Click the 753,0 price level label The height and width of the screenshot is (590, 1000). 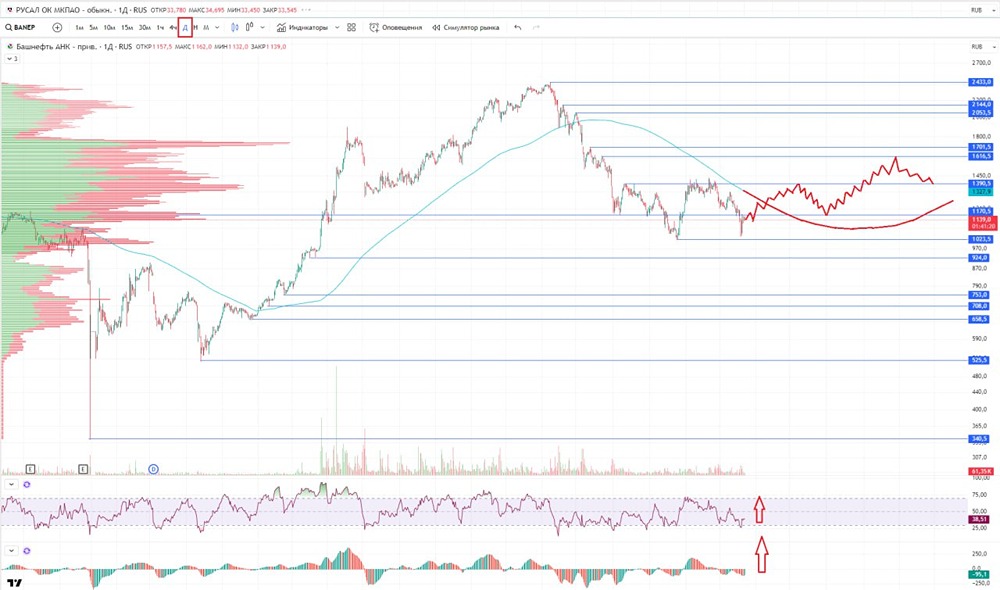pyautogui.click(x=980, y=295)
